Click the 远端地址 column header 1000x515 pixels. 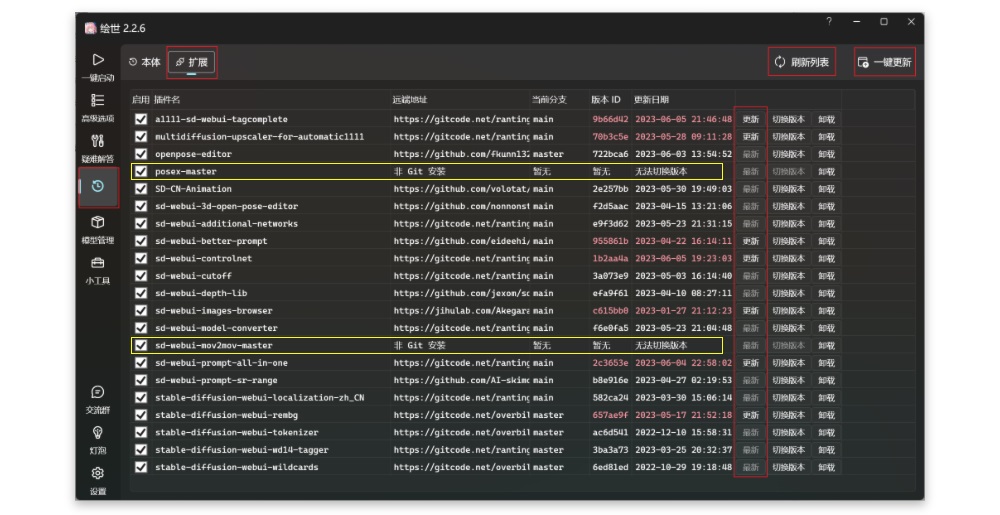(x=409, y=99)
